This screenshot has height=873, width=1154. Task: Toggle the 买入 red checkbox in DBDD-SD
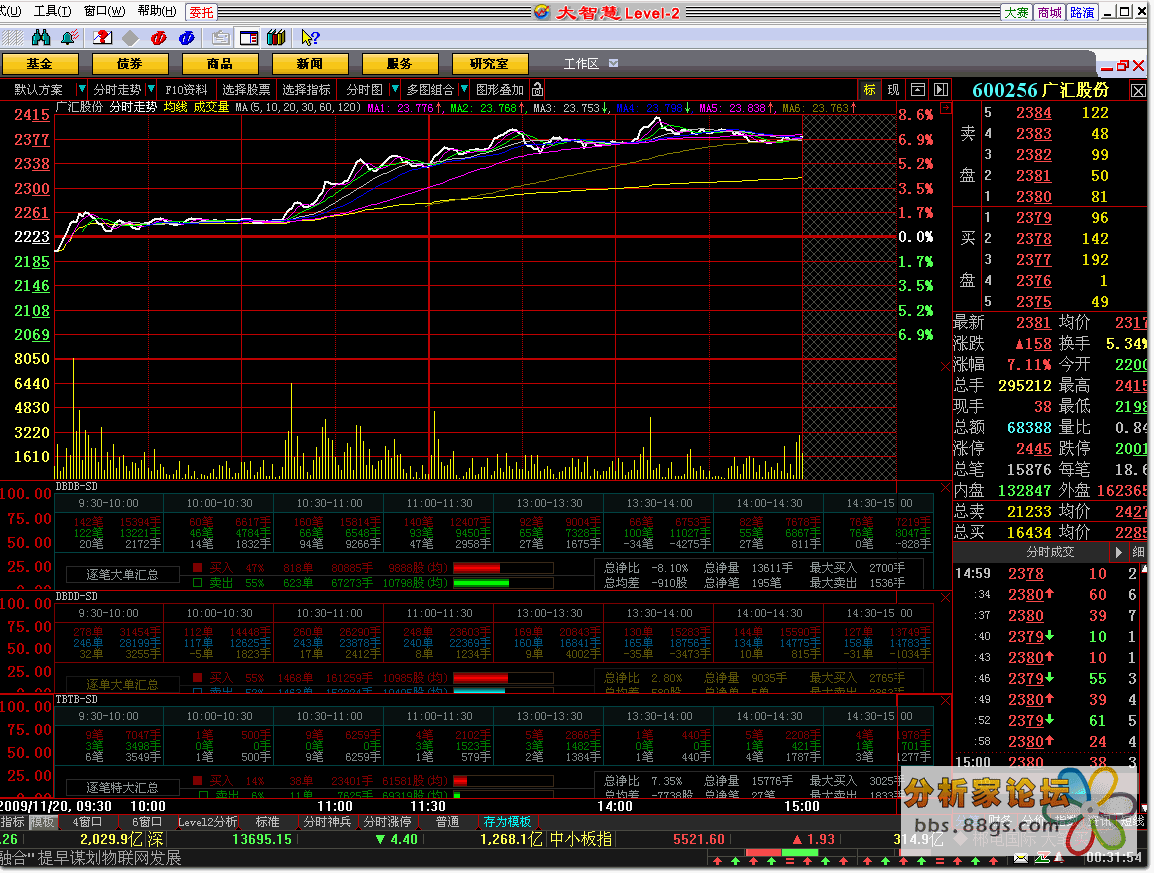tap(197, 677)
